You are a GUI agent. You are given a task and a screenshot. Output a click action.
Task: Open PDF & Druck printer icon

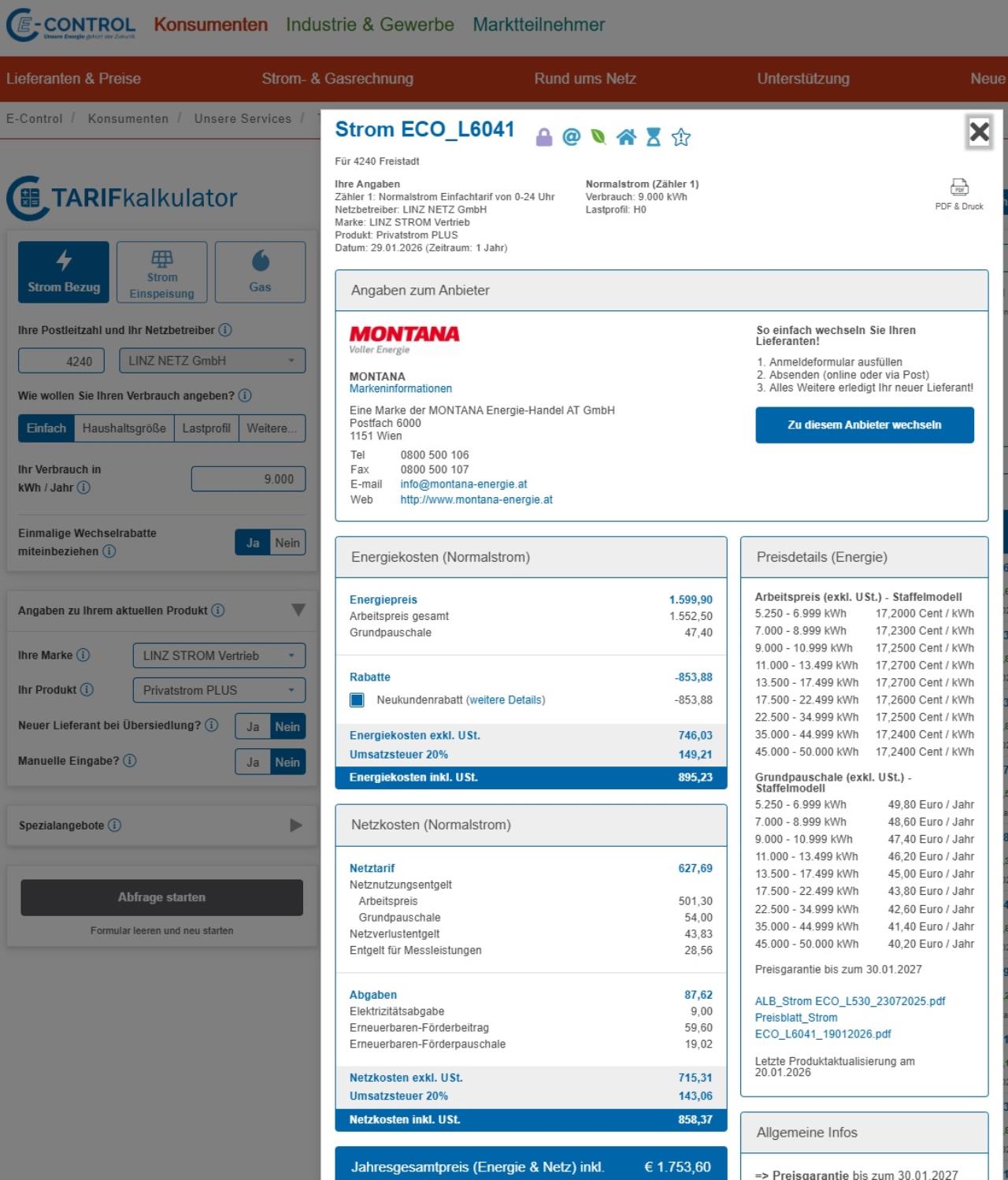[959, 187]
